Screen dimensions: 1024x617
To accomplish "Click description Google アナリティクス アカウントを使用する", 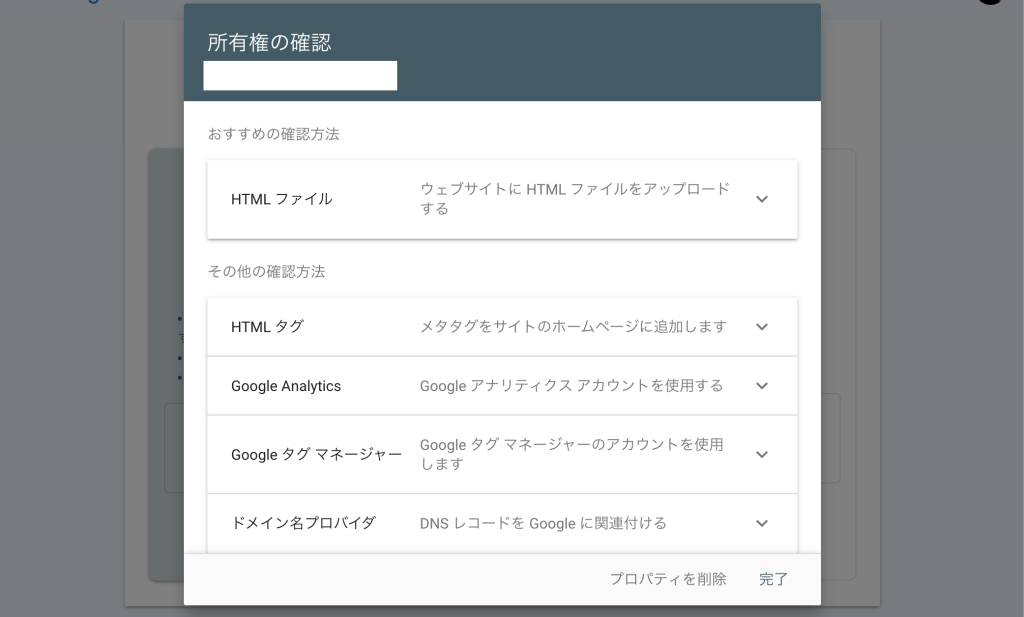I will tap(571, 386).
